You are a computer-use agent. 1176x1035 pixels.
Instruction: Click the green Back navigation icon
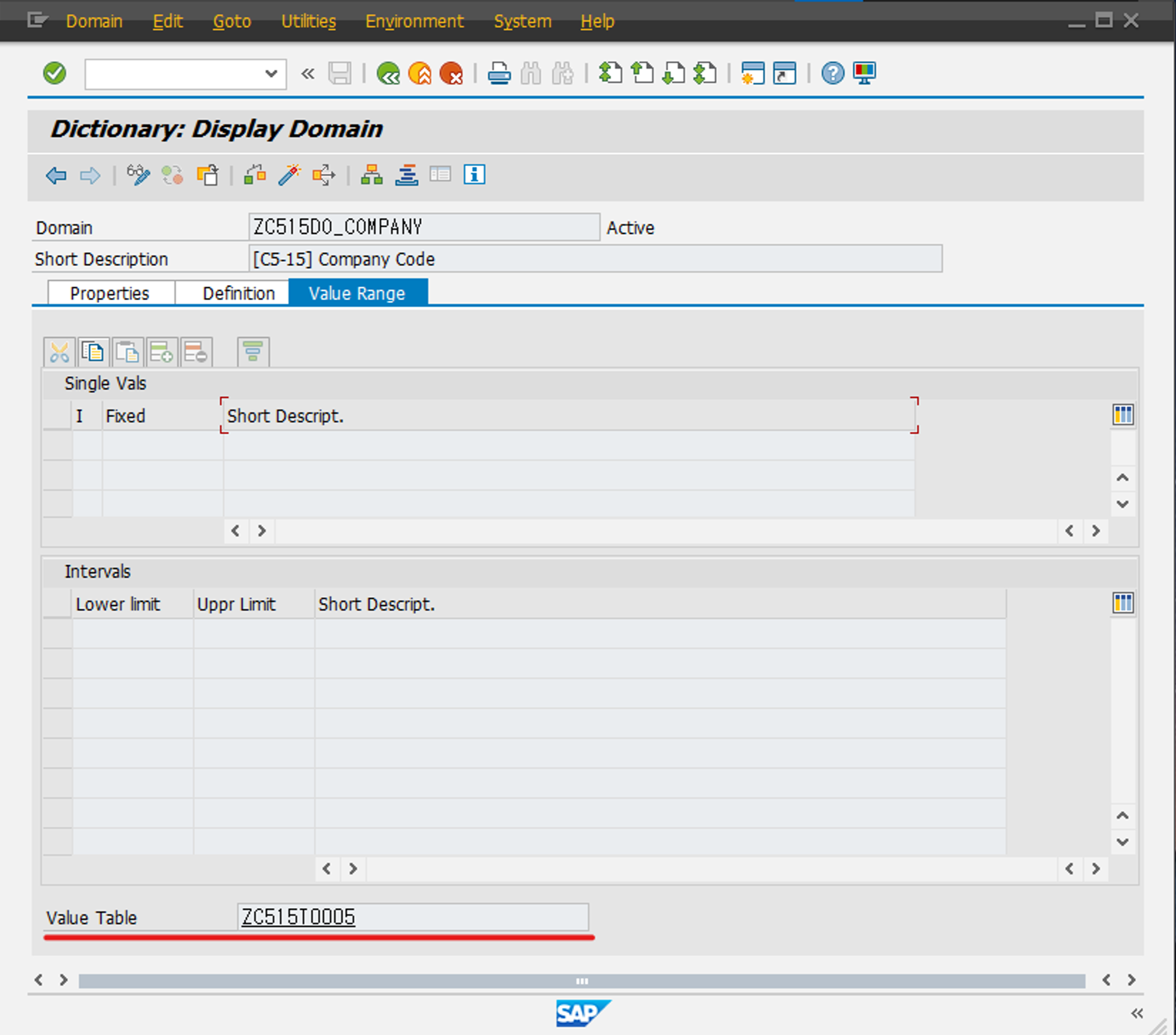click(388, 73)
